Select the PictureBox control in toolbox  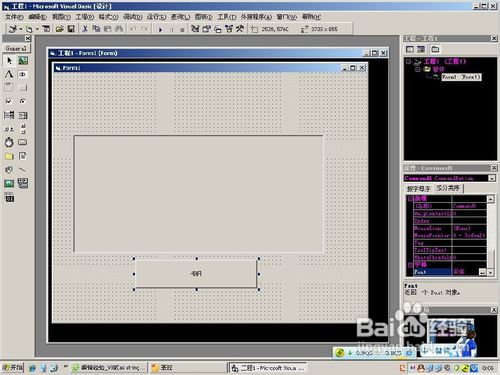[x=23, y=60]
